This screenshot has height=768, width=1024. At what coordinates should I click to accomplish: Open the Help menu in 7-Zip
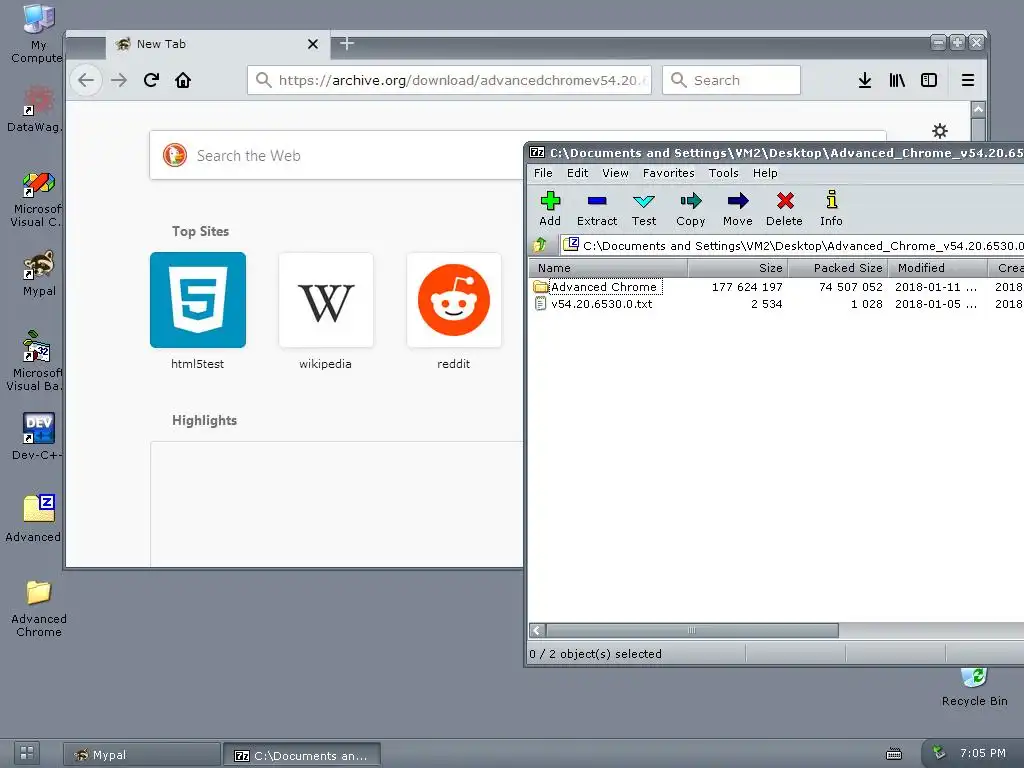click(765, 173)
